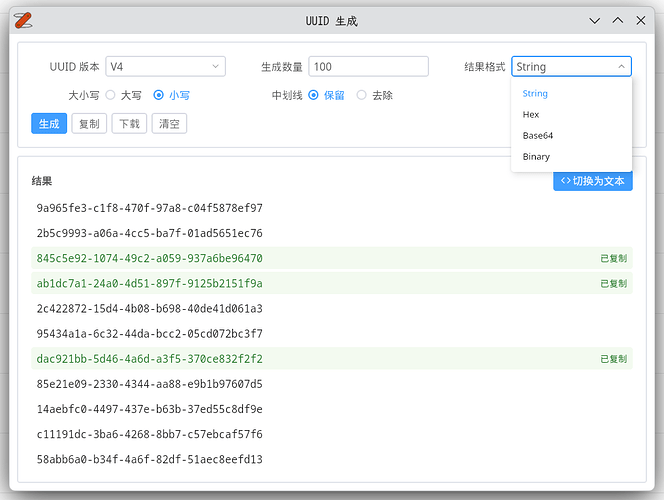Viewport: 664px width, 500px height.
Task: Click the blue 生成 generate button
Action: [49, 124]
